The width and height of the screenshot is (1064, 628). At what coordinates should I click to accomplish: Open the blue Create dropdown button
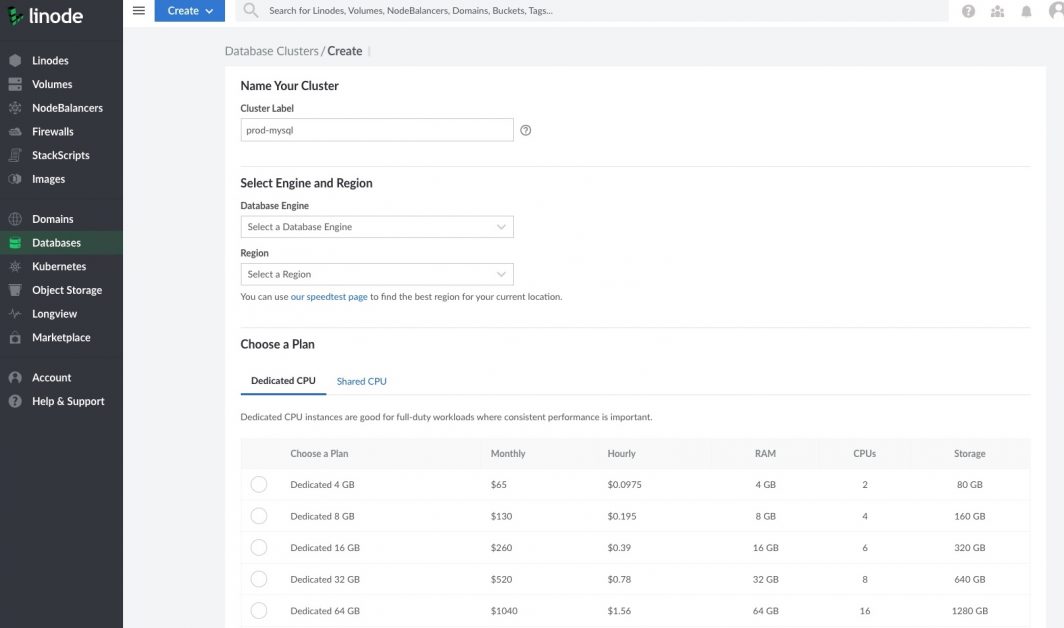[189, 11]
